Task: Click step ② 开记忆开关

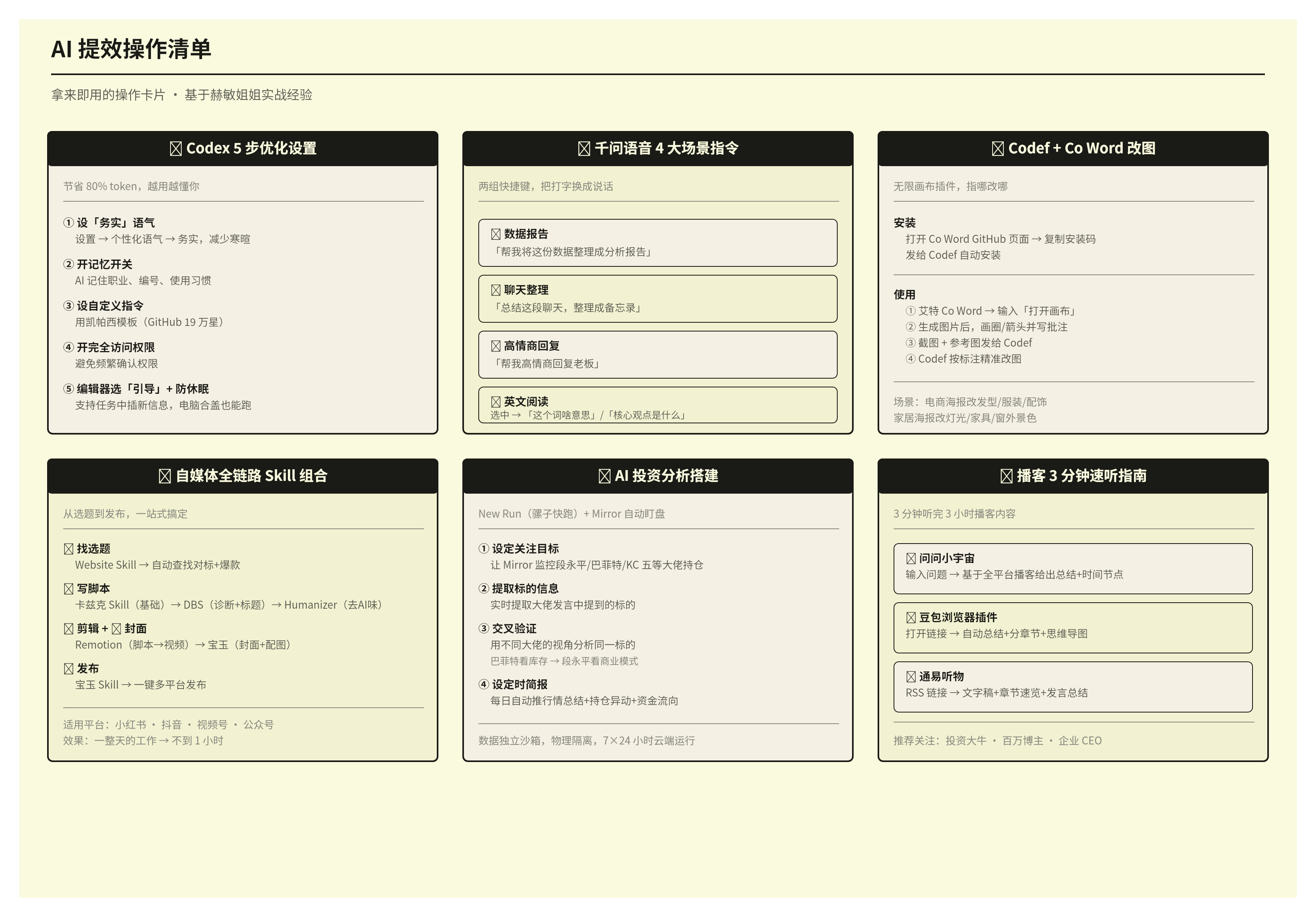Action: pyautogui.click(x=97, y=264)
